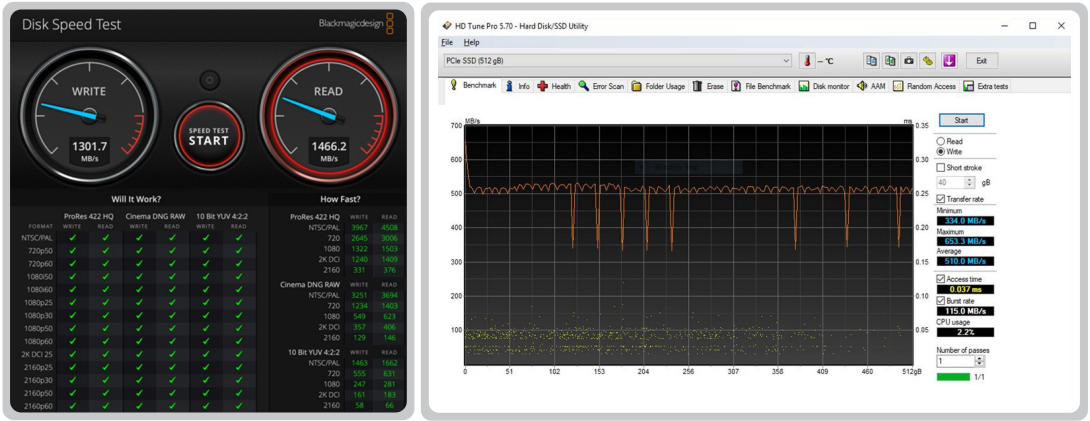
Task: Click the yellow options tag icon
Action: pos(928,60)
